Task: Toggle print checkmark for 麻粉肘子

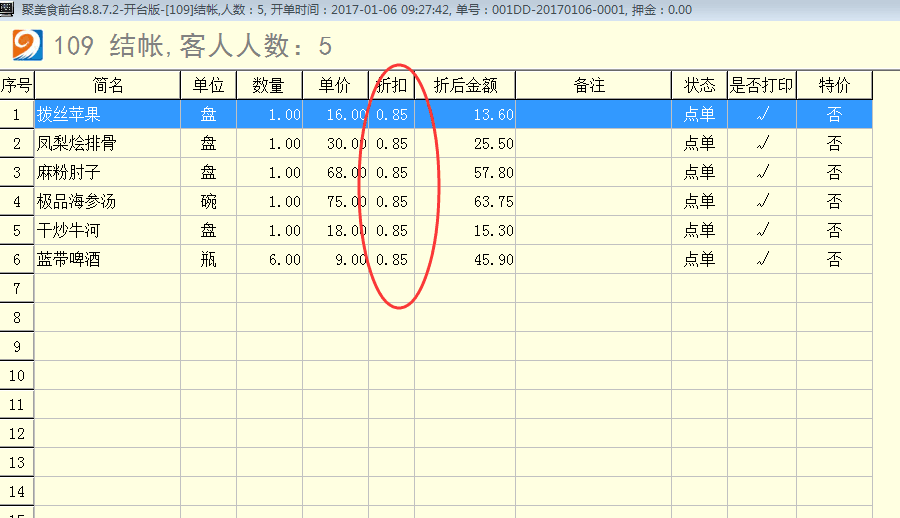Action: pyautogui.click(x=762, y=172)
